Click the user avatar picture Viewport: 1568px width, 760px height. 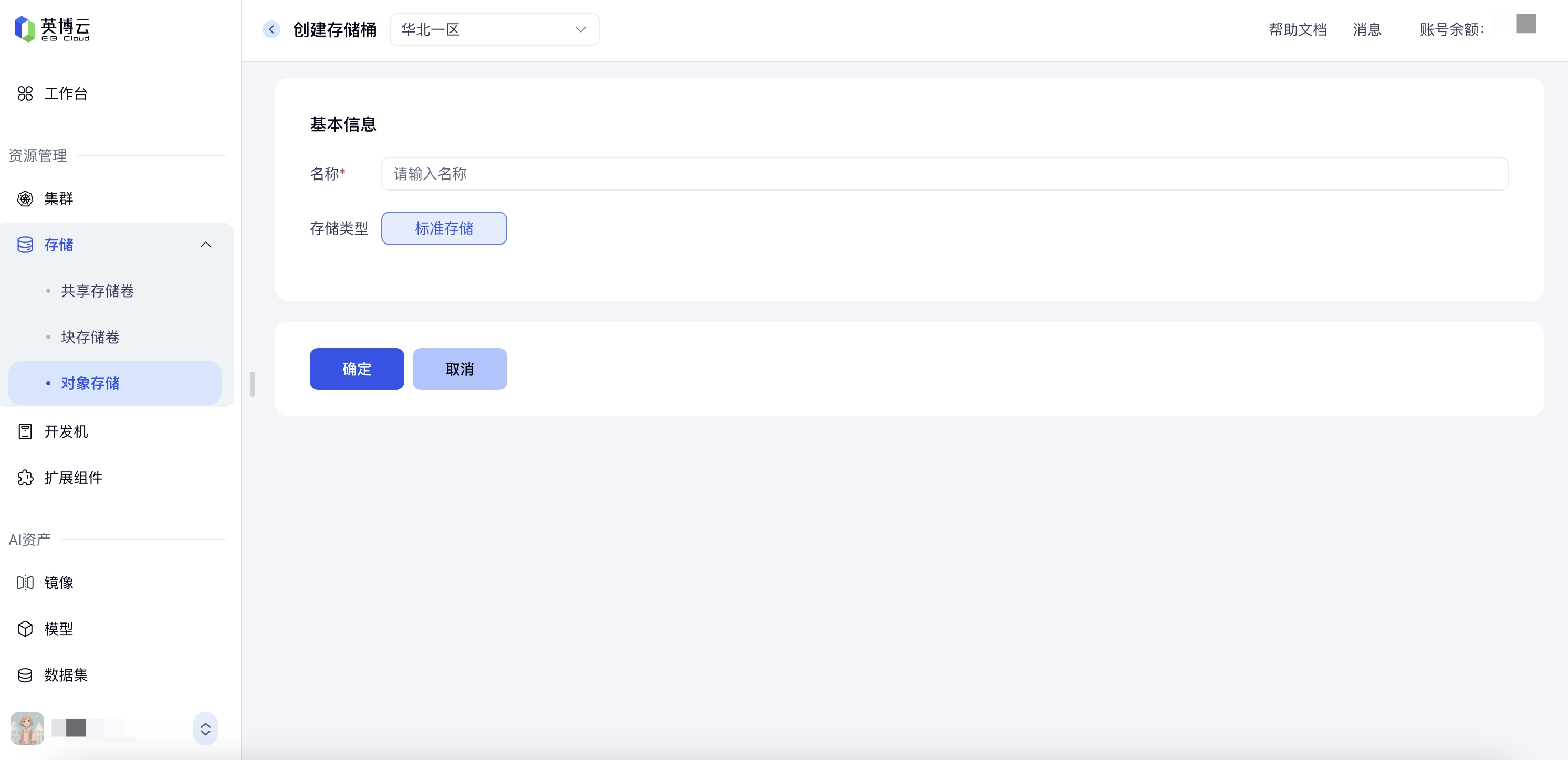coord(27,729)
